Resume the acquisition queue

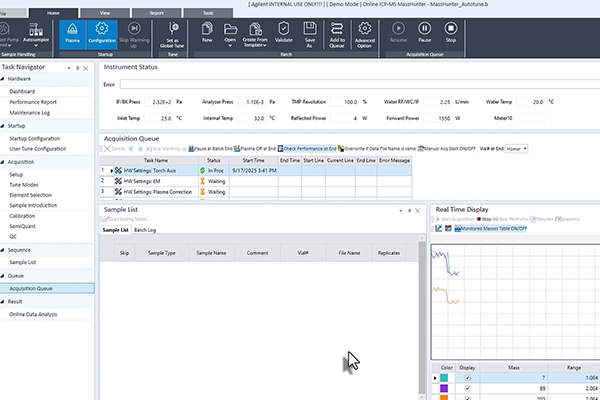[x=398, y=33]
